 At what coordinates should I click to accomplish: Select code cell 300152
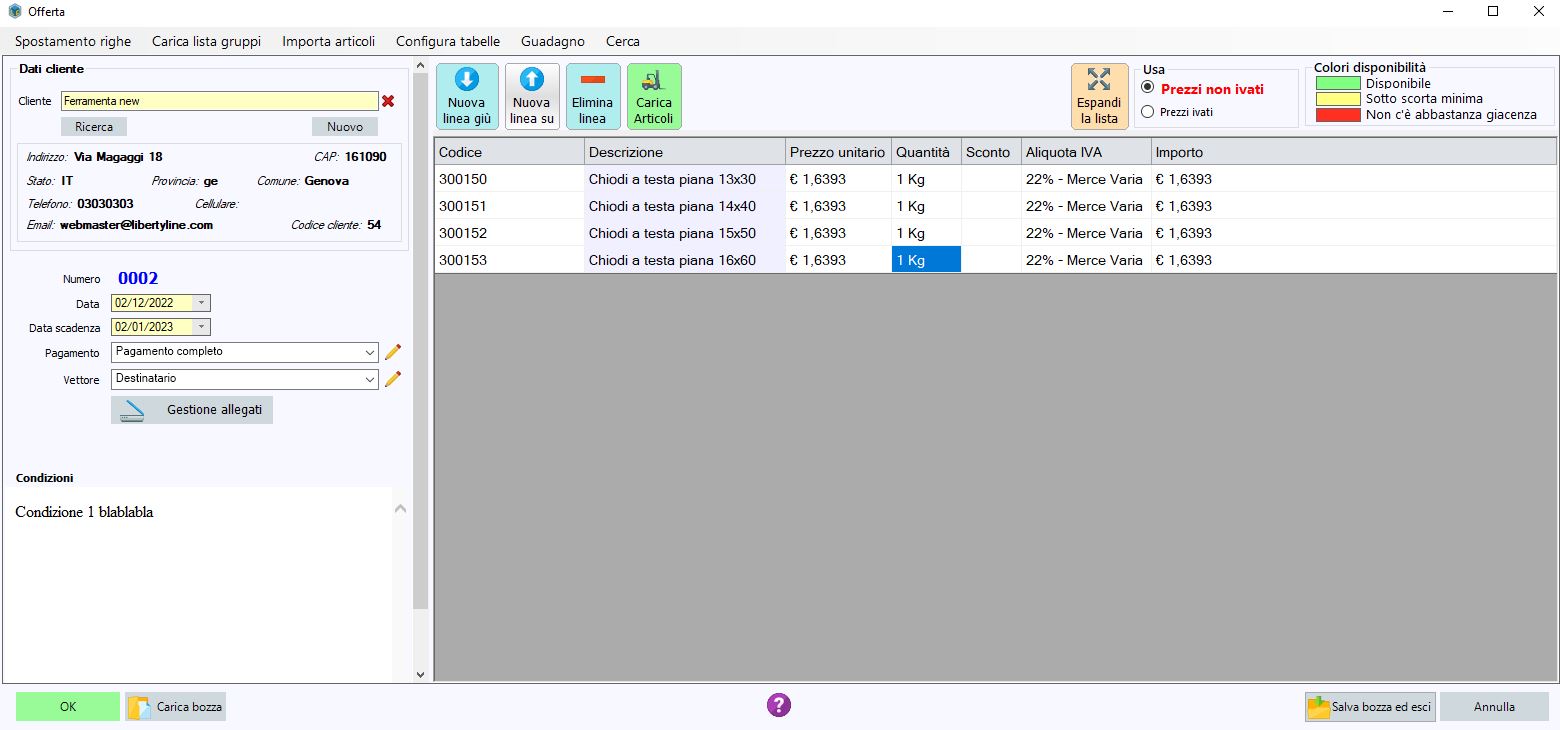(509, 233)
